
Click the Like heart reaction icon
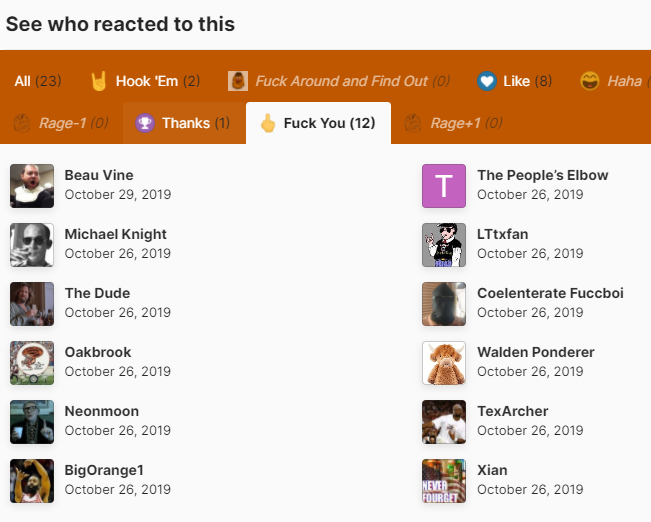(x=487, y=81)
